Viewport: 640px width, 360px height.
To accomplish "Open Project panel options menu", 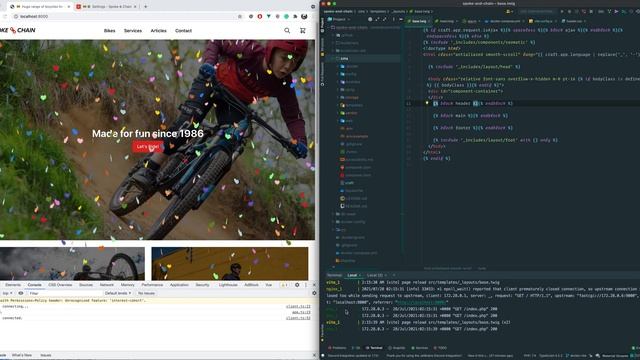I will 393,19.
